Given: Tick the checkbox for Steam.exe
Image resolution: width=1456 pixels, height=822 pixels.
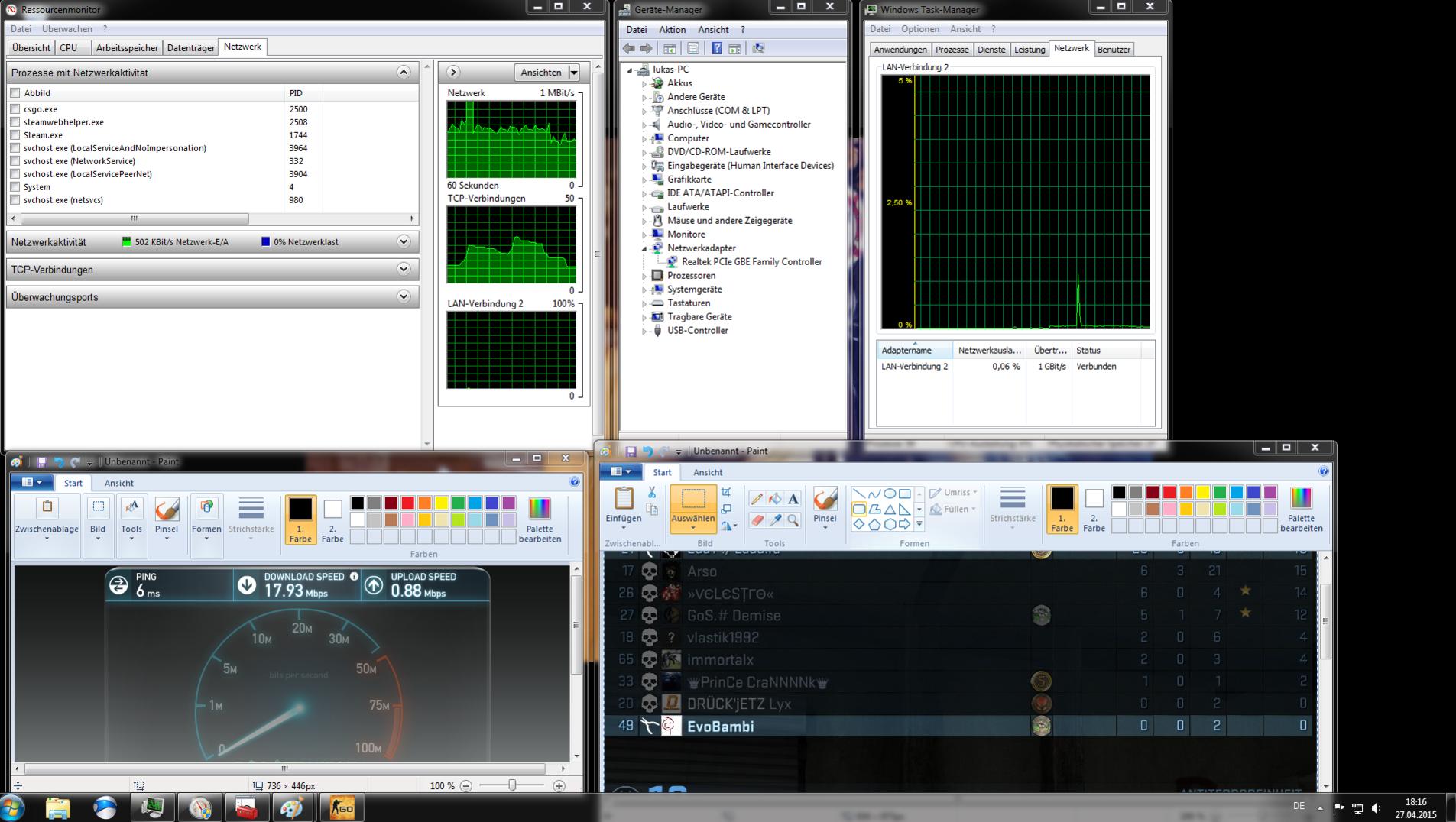Looking at the screenshot, I should (x=15, y=135).
